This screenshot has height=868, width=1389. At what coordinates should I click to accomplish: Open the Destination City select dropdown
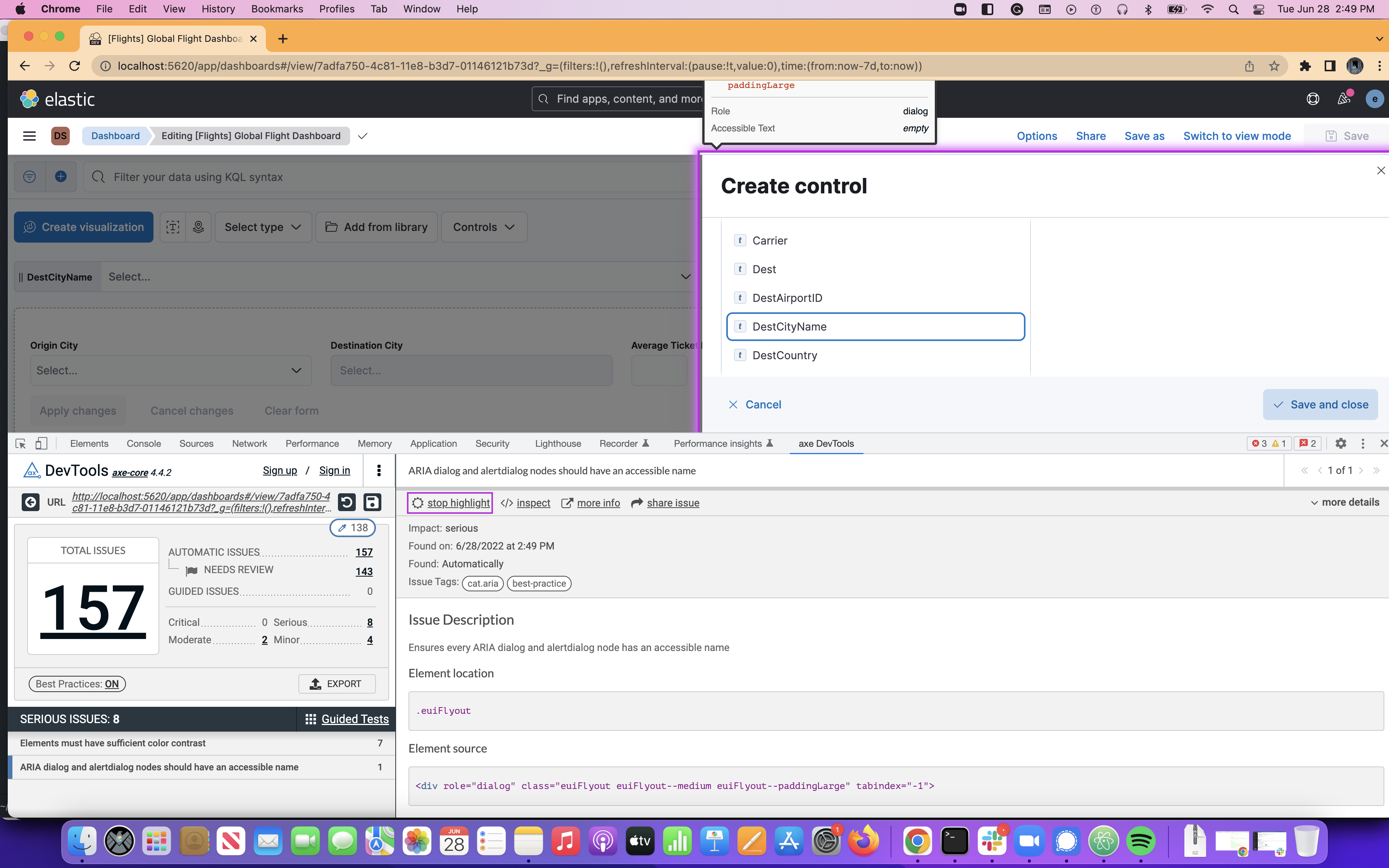[x=470, y=370]
